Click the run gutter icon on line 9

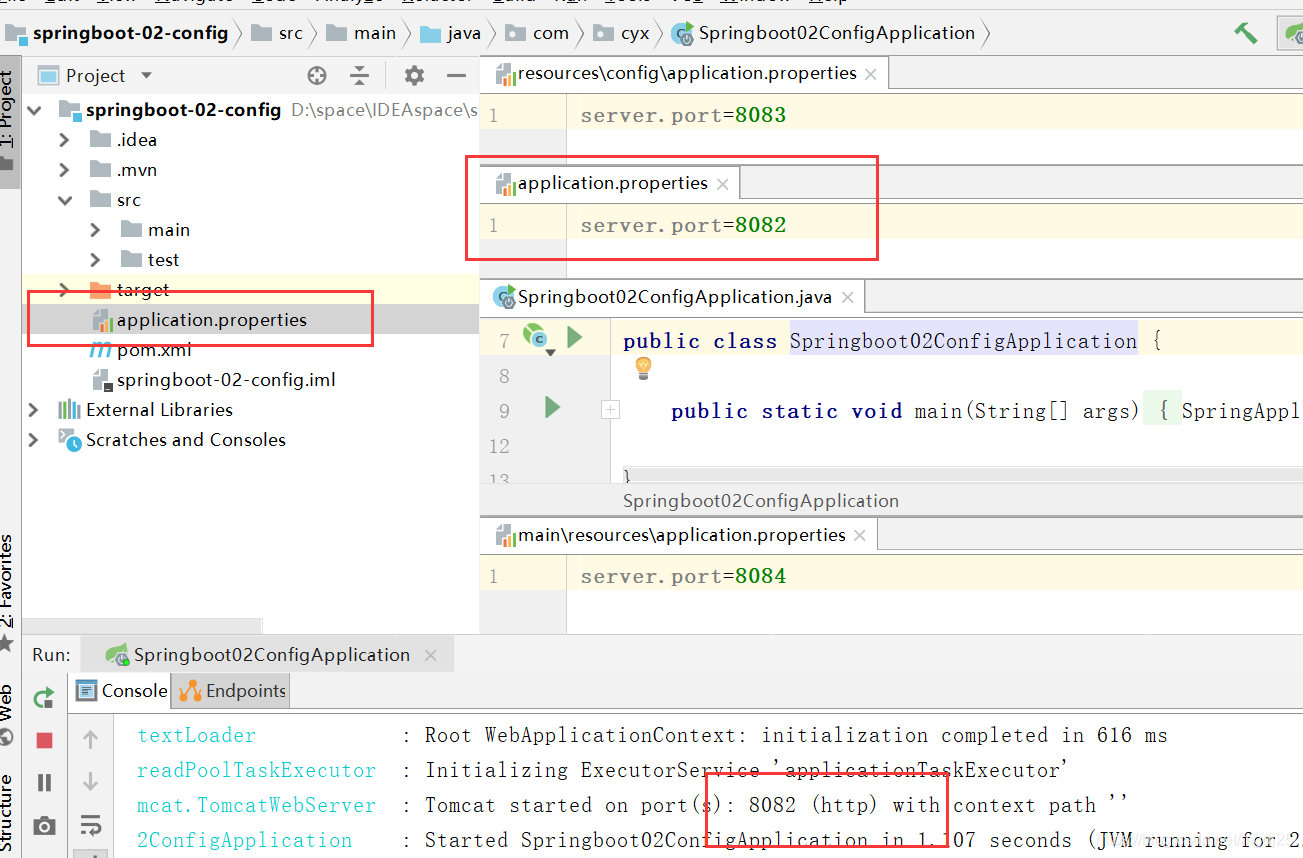tap(553, 407)
